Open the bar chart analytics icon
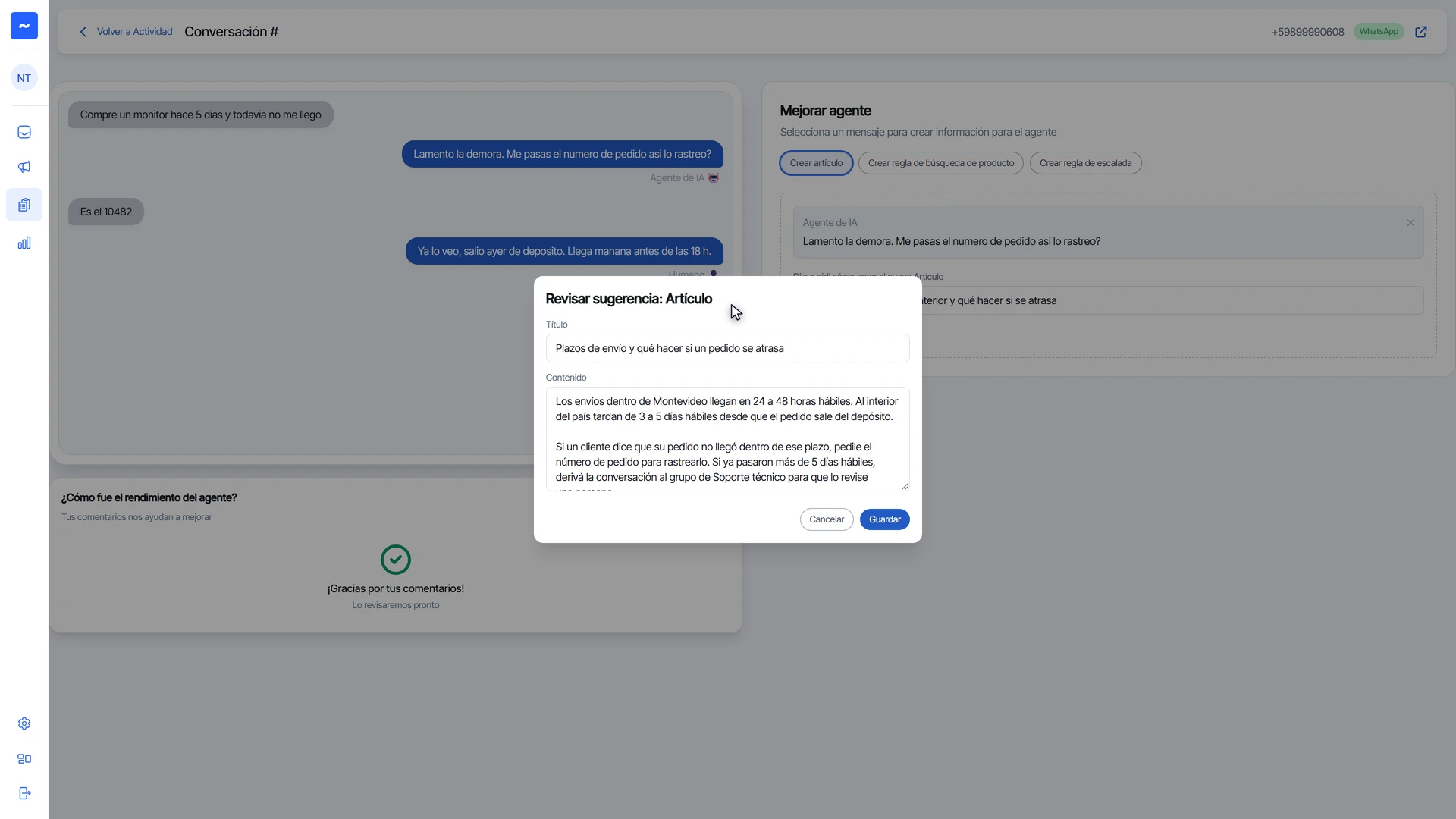The image size is (1456, 819). pos(24,243)
